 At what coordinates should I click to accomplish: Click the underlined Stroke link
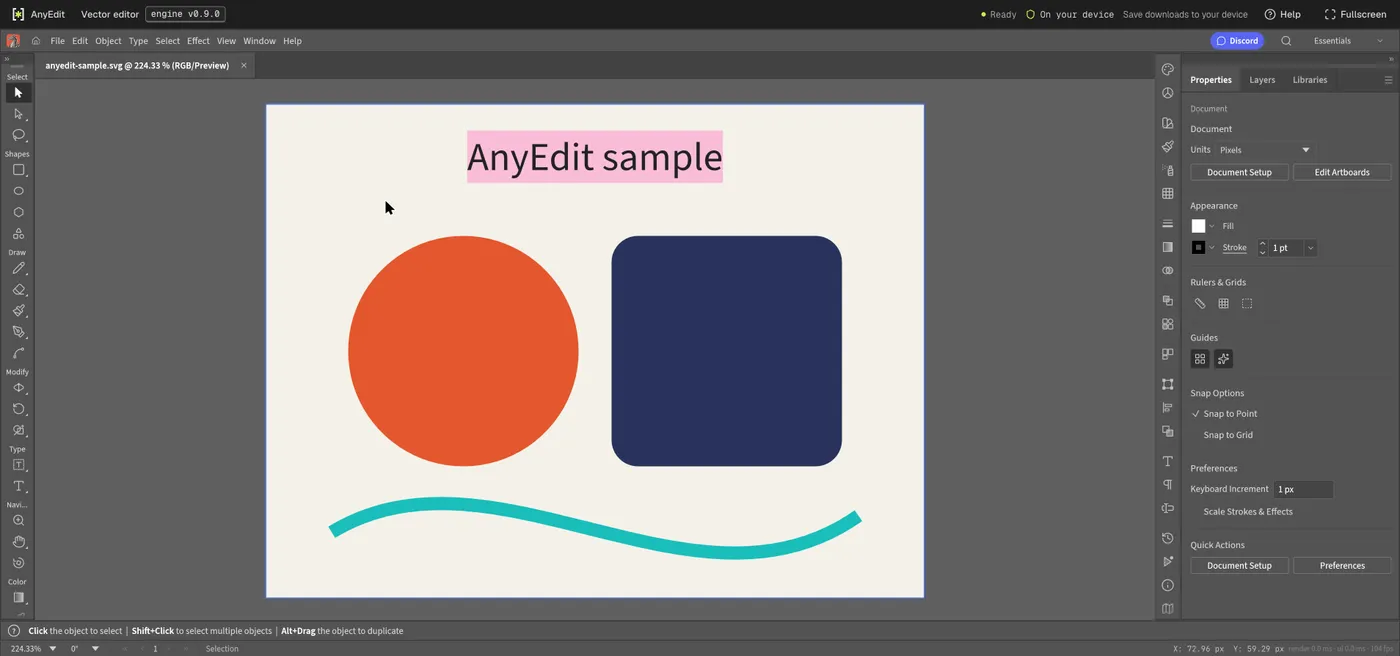click(x=1234, y=248)
